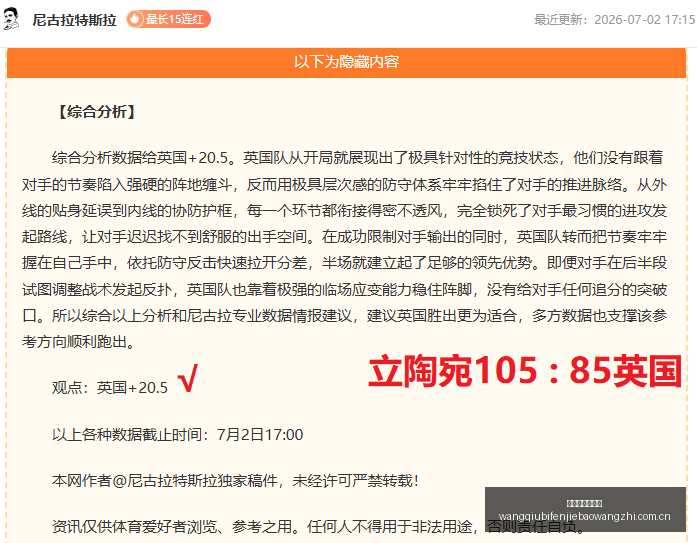Open author name 尼古拉特斯拉

point(74,20)
